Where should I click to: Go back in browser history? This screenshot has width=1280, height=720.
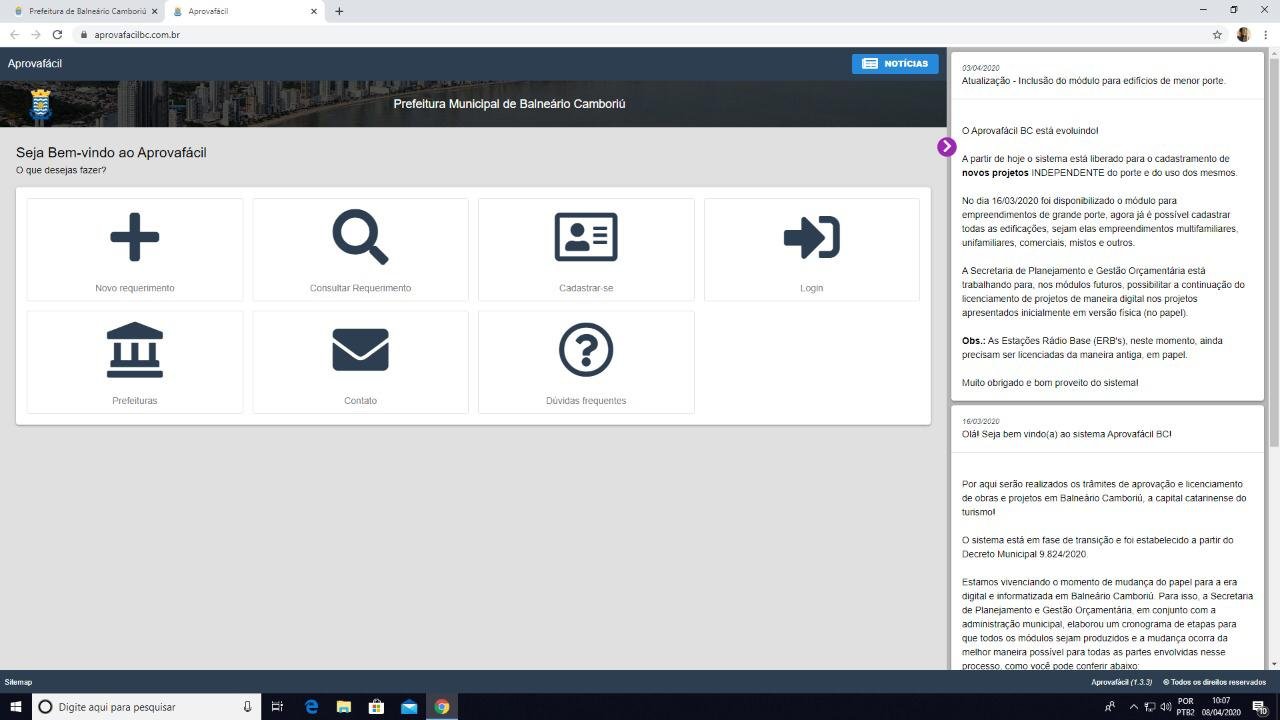14,34
